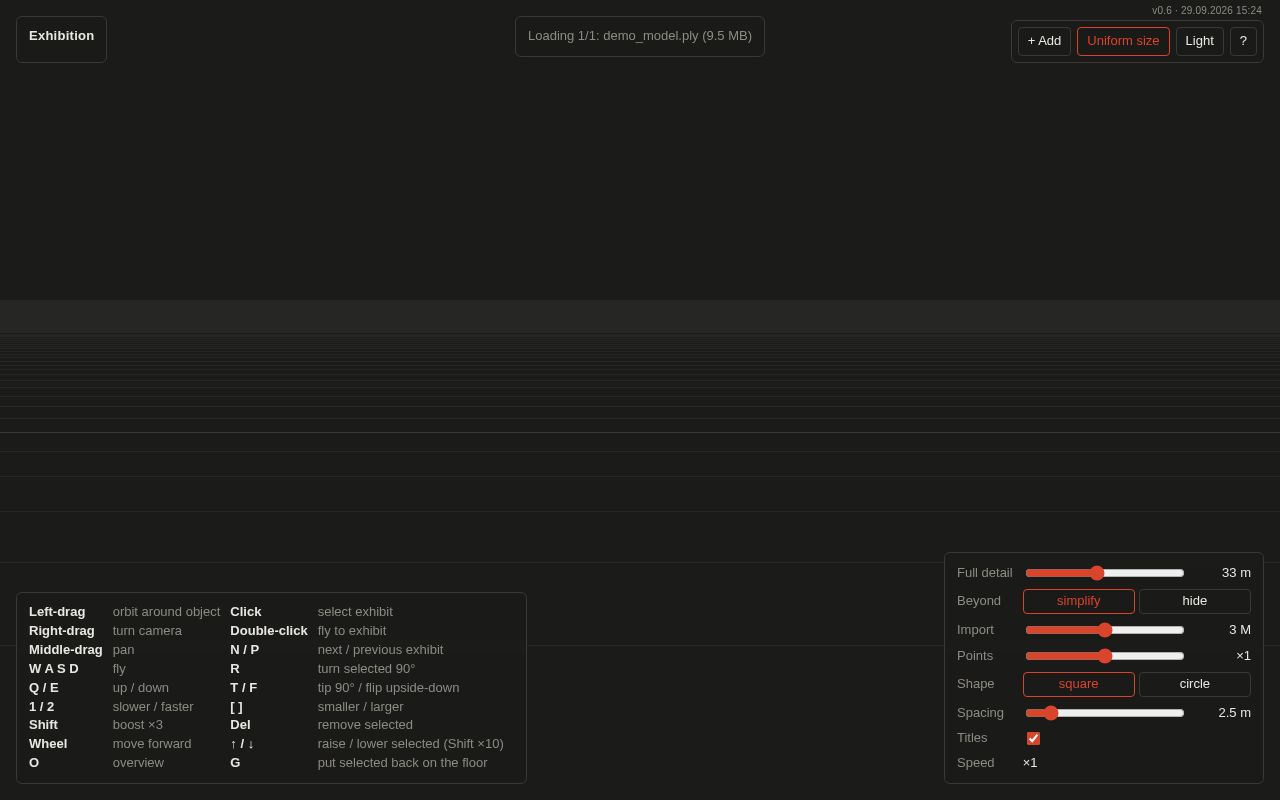Click the 3 M Import value
1280x800 pixels.
(1240, 630)
